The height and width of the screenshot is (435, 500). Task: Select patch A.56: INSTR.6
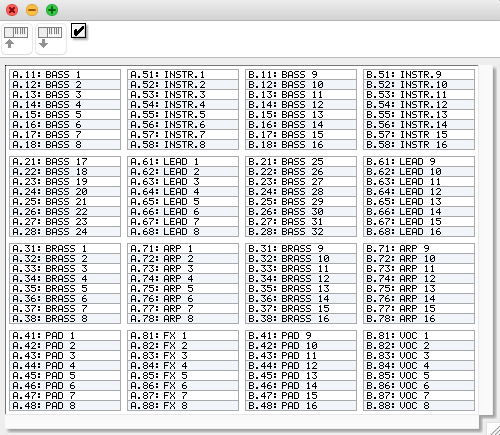click(183, 125)
